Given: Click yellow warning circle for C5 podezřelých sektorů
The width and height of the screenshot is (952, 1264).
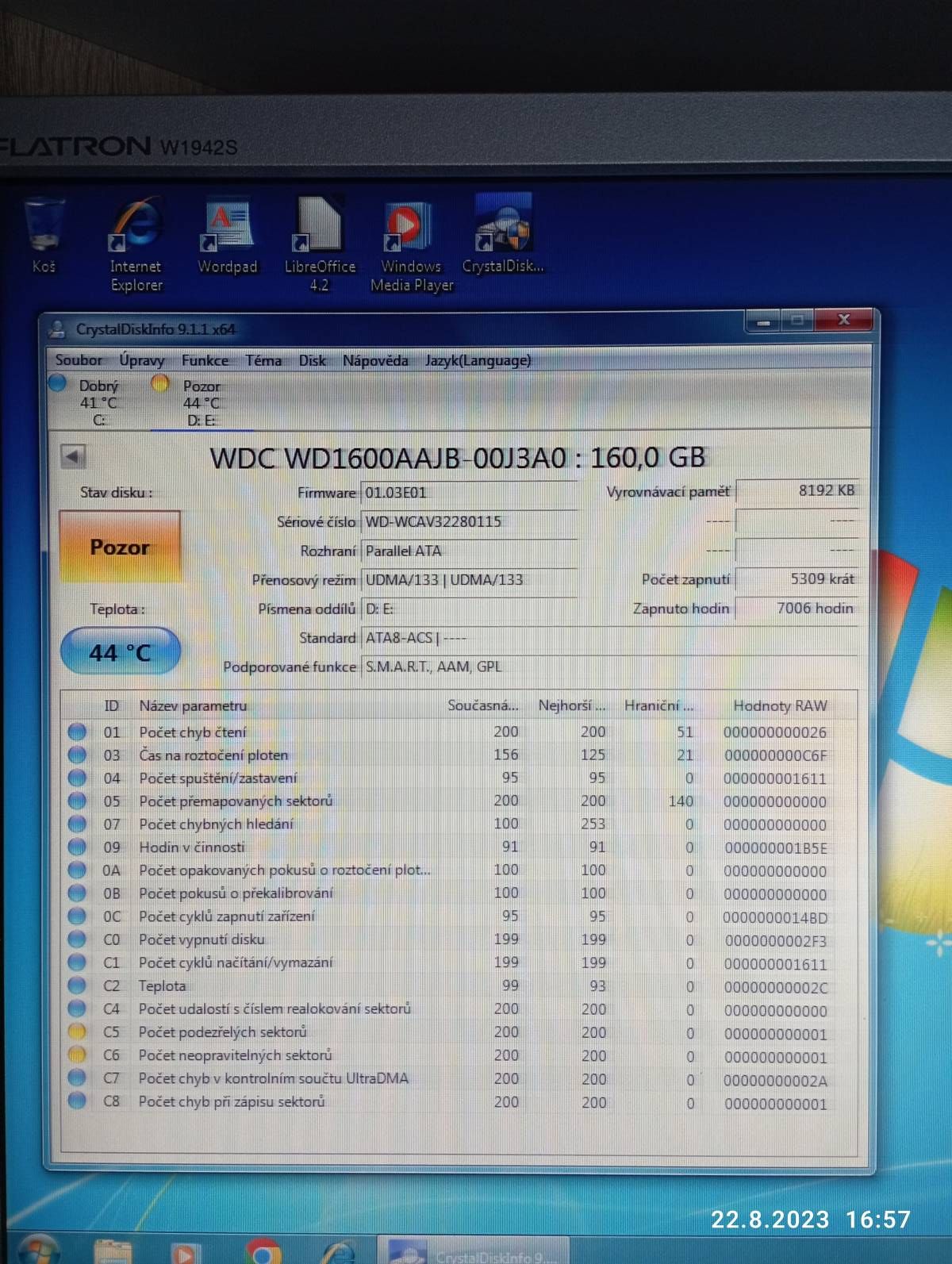Looking at the screenshot, I should click(x=77, y=1032).
